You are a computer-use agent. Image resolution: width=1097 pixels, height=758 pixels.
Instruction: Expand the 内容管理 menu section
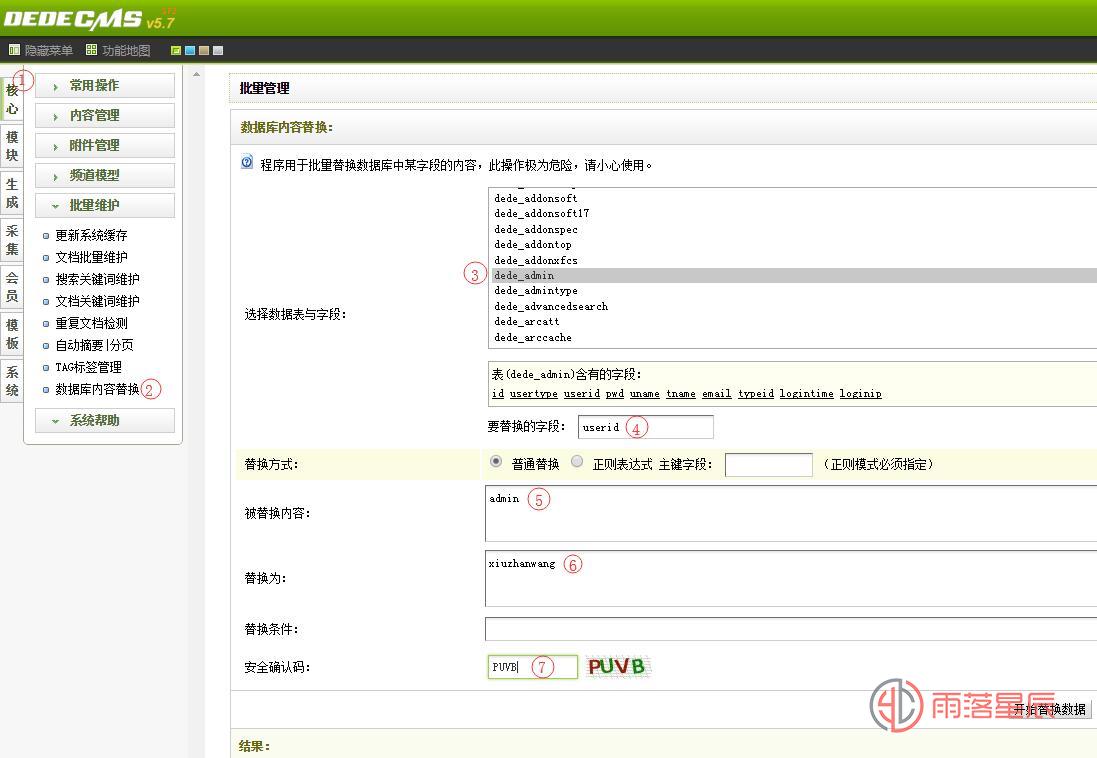pos(104,115)
